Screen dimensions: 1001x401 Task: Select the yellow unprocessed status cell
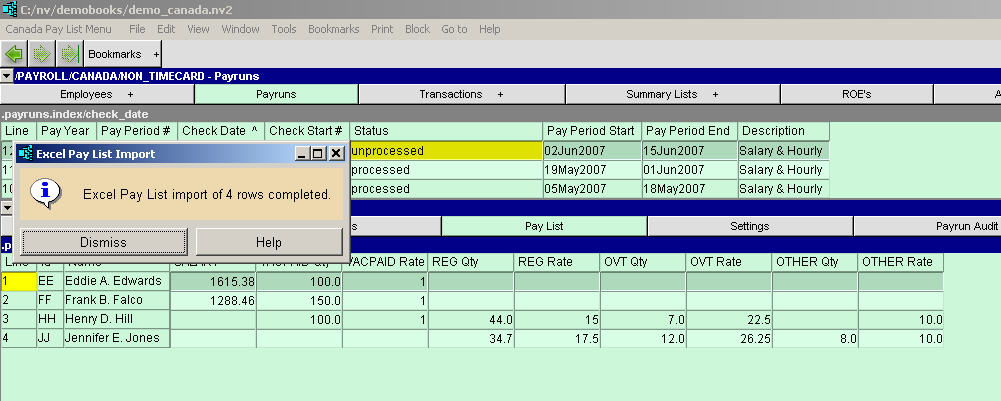click(x=445, y=151)
